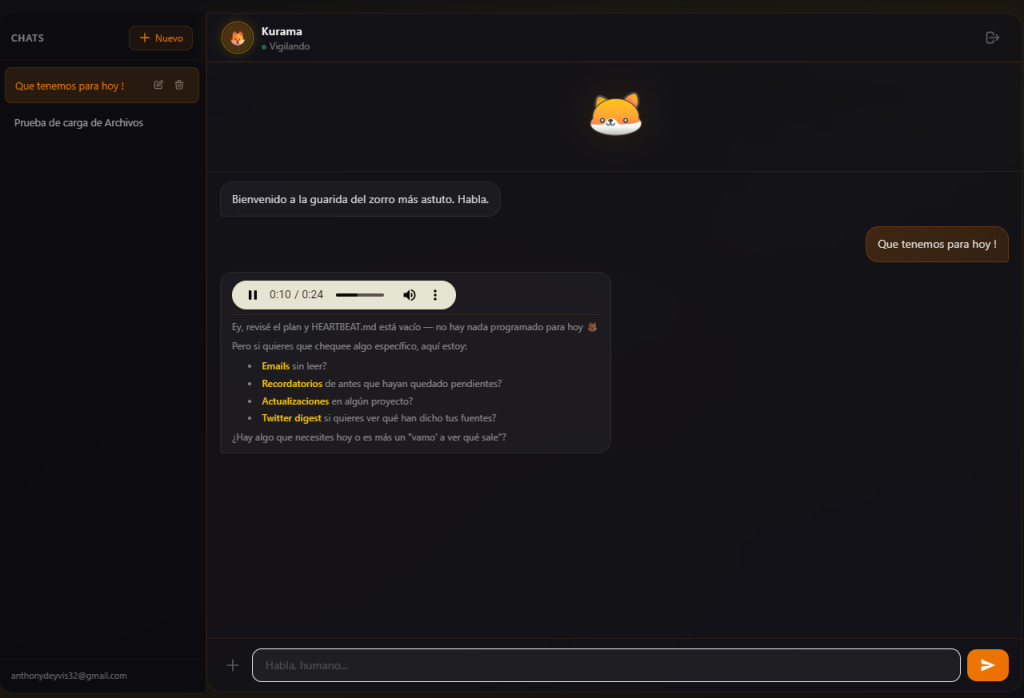Click the Kurama fox avatar in the header
This screenshot has width=1024, height=698.
[236, 37]
